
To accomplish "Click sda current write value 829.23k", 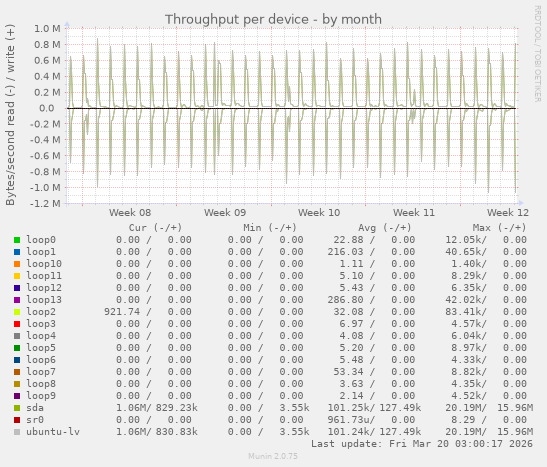I will [177, 408].
